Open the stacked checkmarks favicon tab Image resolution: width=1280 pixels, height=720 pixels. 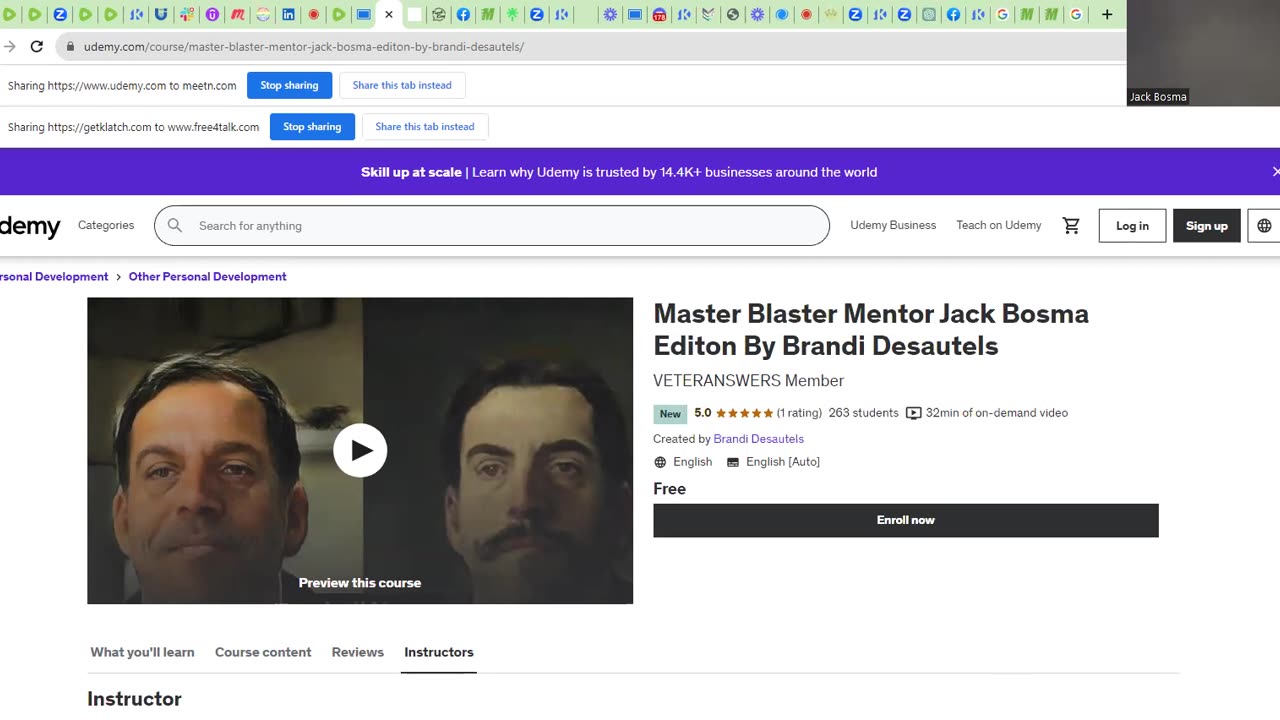[x=708, y=15]
